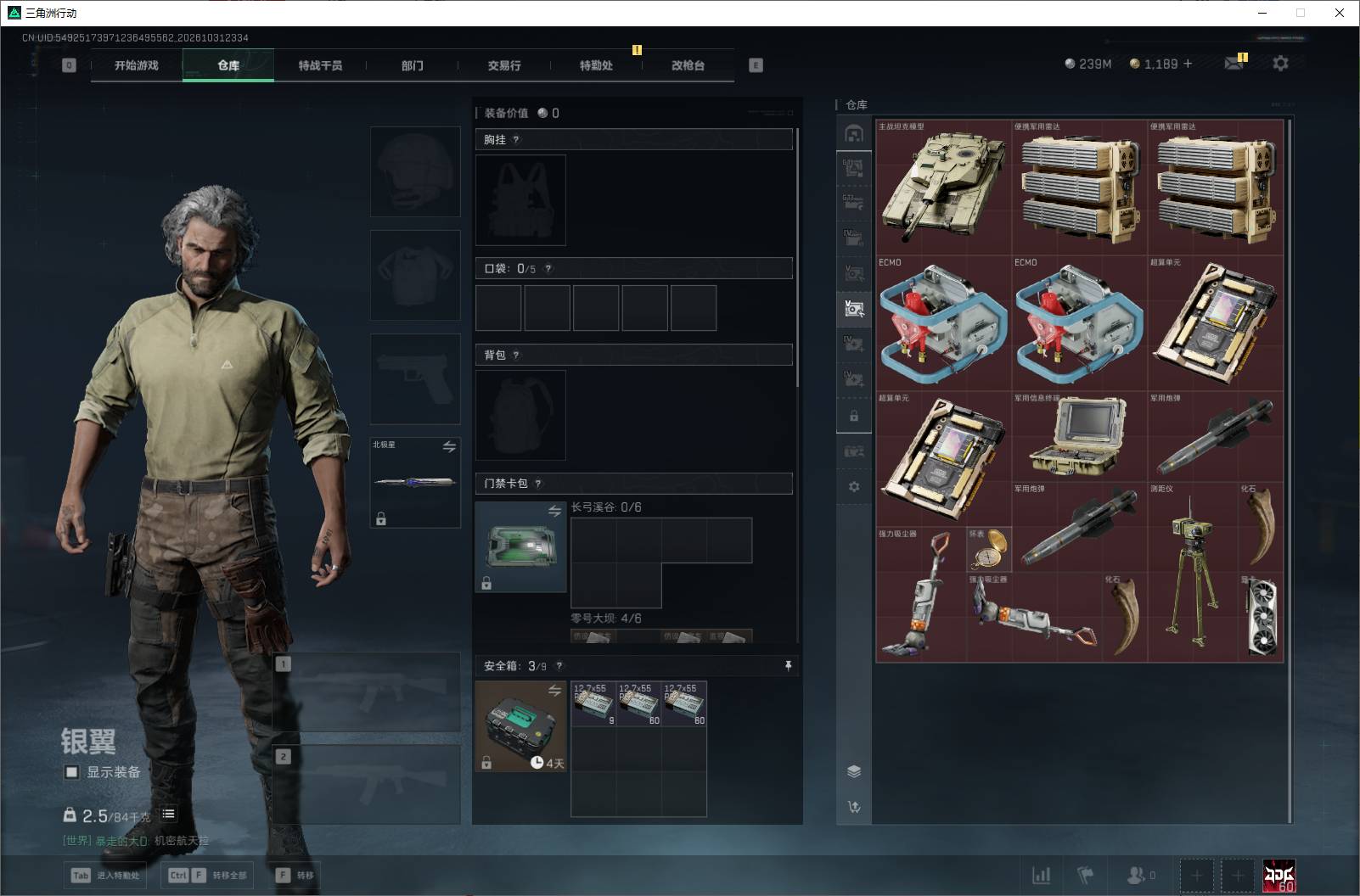The height and width of the screenshot is (896, 1360).
Task: Select the 主战坦克模型 item in stash
Action: (944, 188)
